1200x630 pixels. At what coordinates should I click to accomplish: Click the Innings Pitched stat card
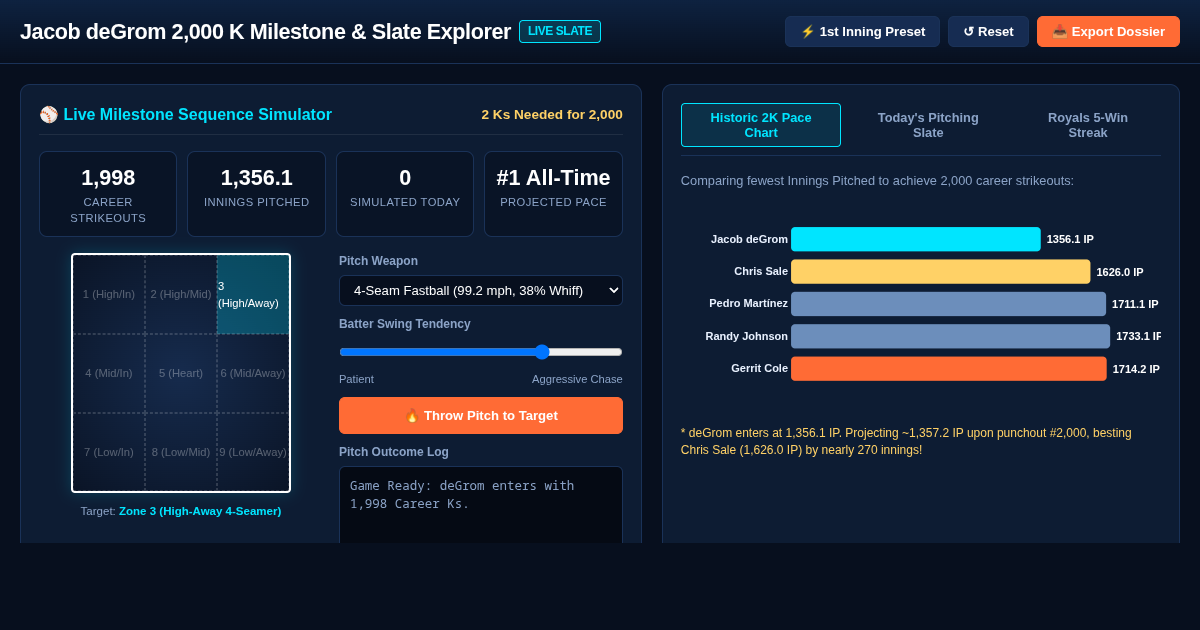257,194
